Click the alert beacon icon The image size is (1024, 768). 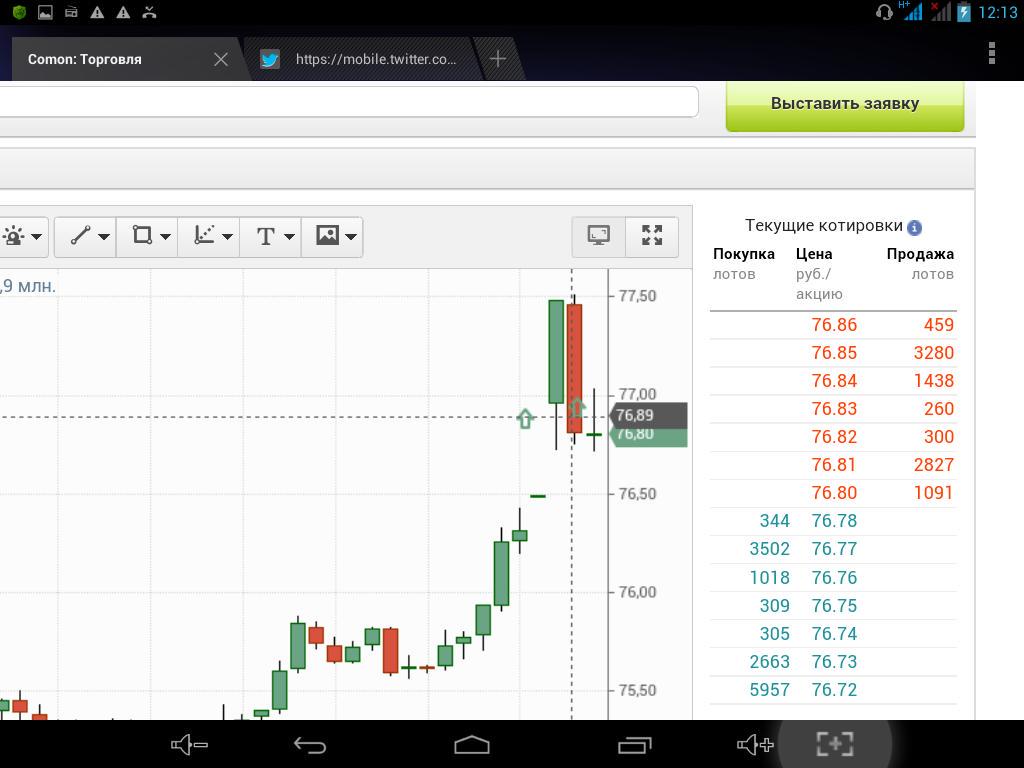(14, 236)
